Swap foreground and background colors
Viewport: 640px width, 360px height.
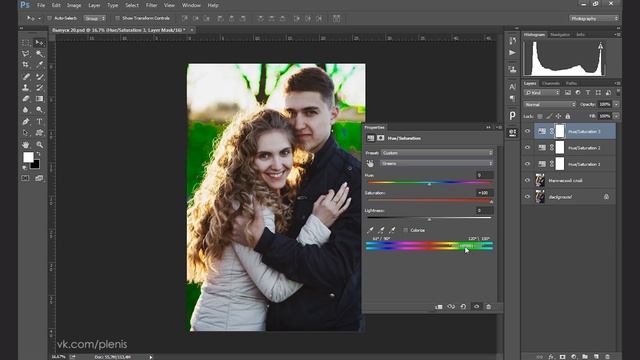(38, 154)
